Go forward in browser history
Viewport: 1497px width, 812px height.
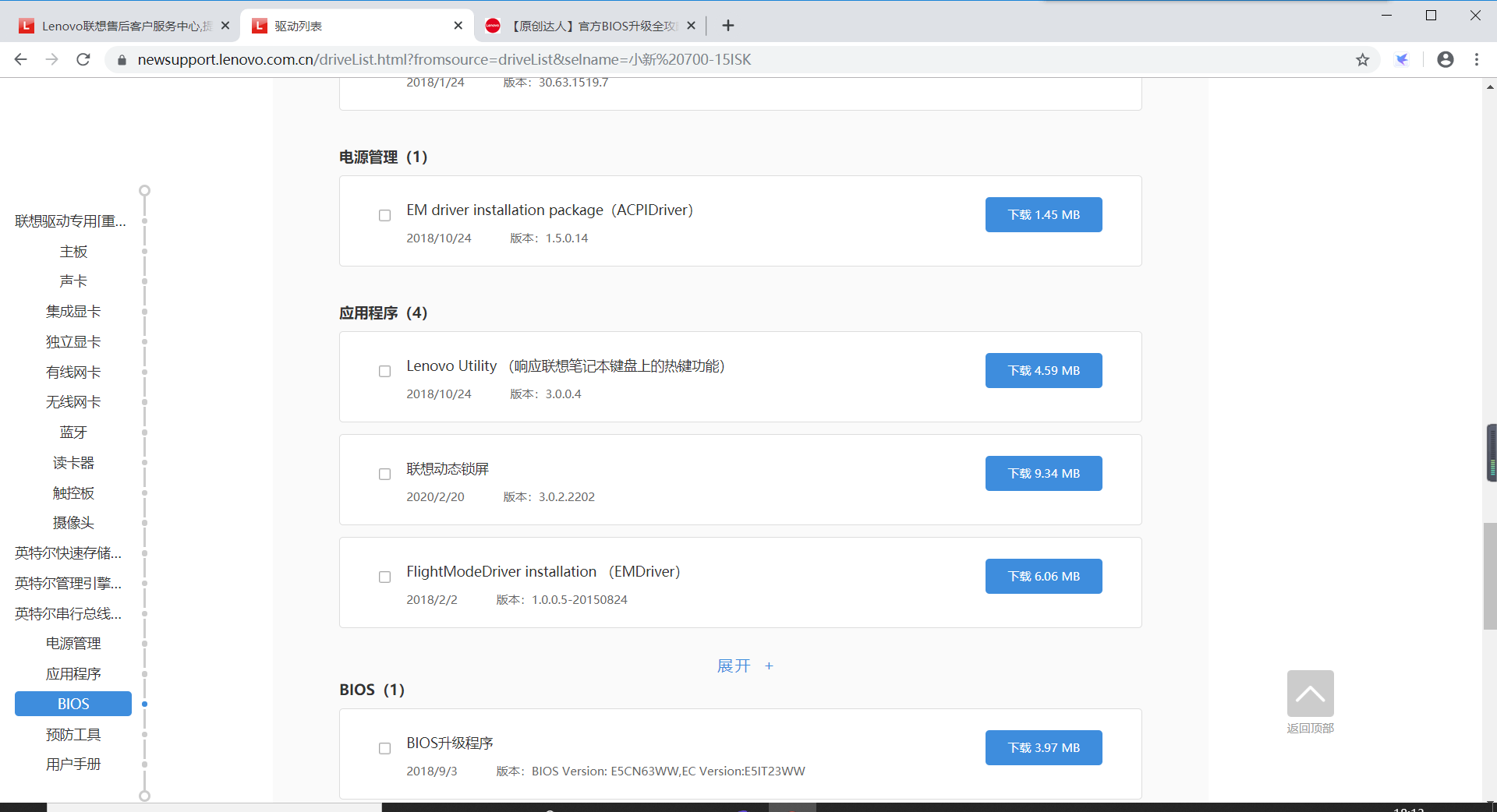[52, 59]
